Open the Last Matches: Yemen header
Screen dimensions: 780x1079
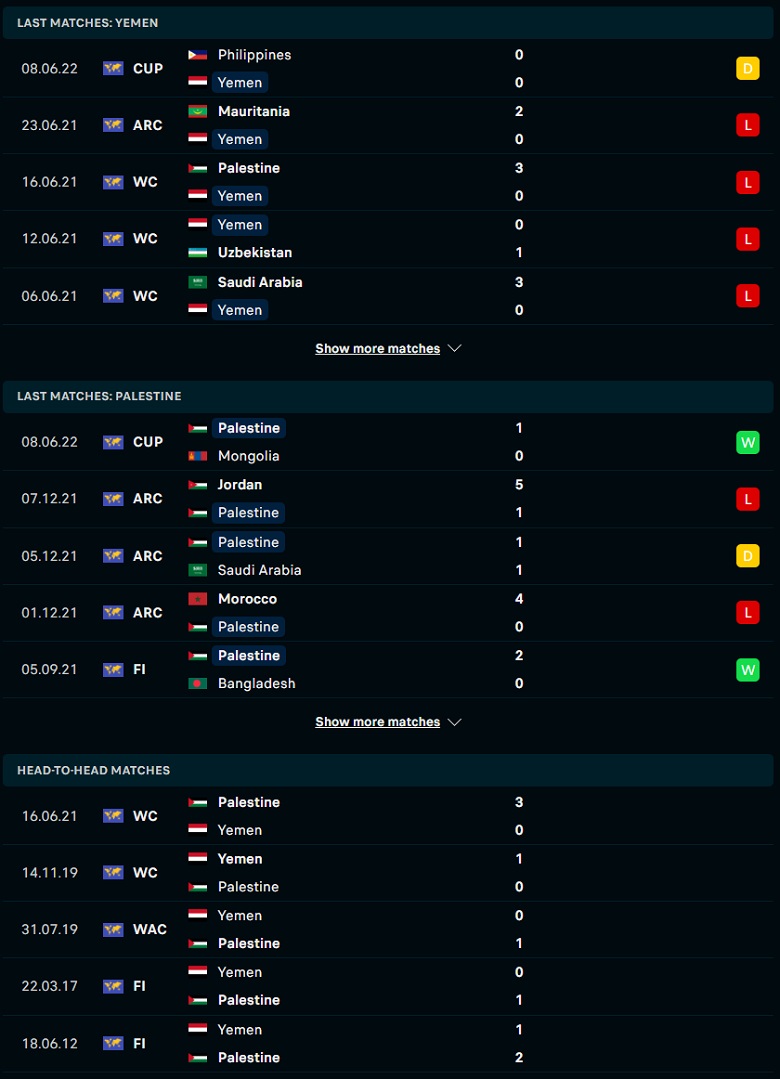pos(388,23)
